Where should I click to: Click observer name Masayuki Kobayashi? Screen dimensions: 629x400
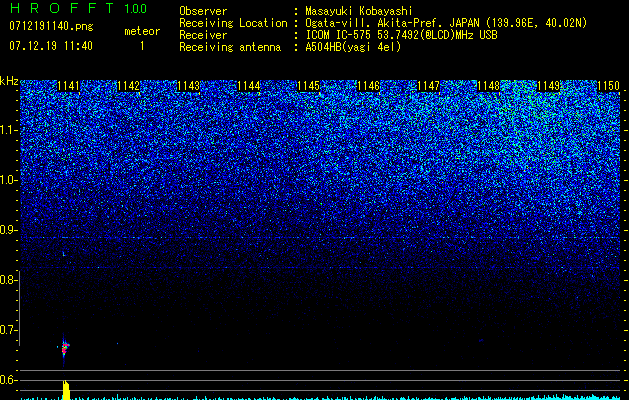click(359, 11)
